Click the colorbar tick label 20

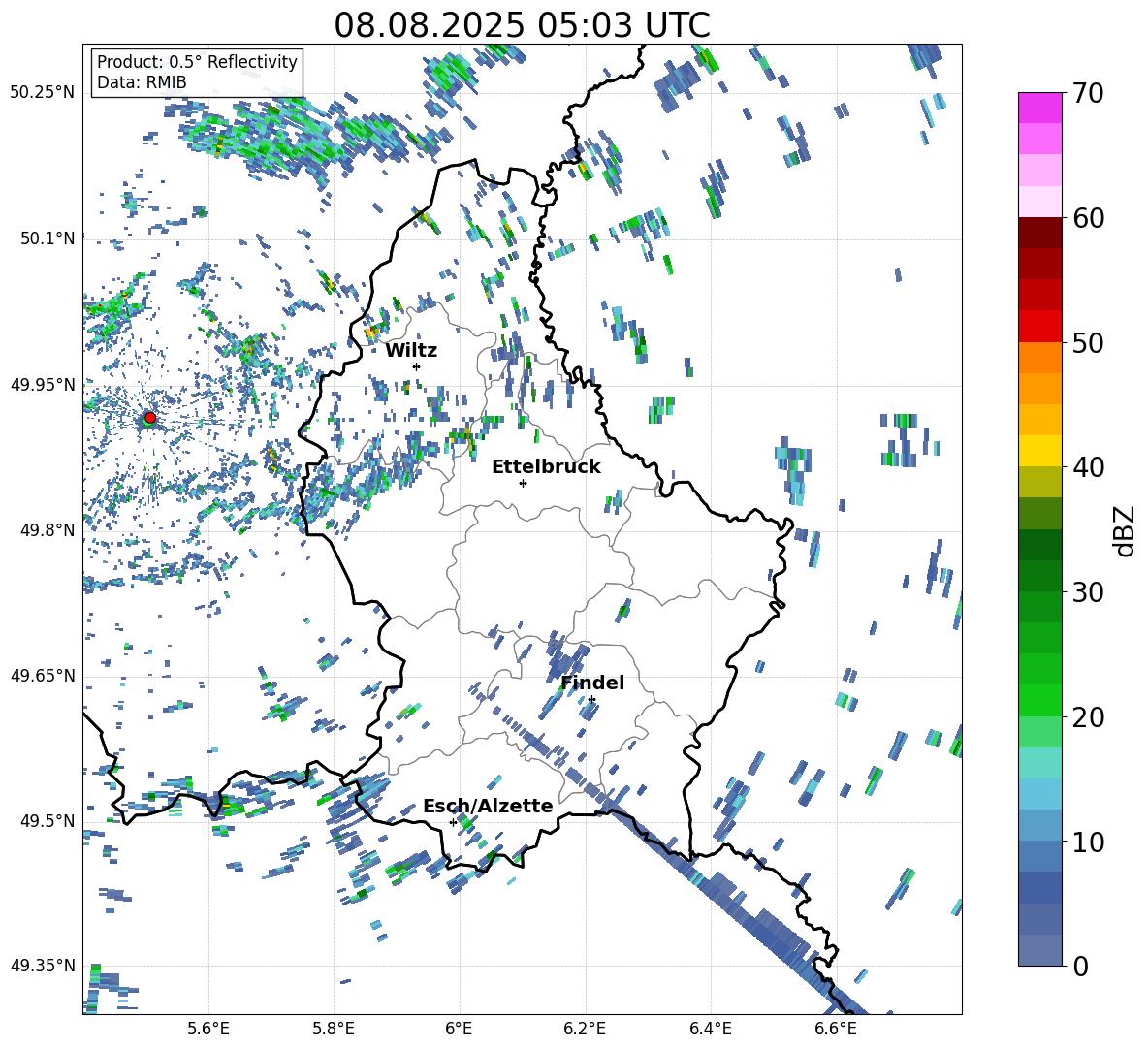pyautogui.click(x=1088, y=717)
